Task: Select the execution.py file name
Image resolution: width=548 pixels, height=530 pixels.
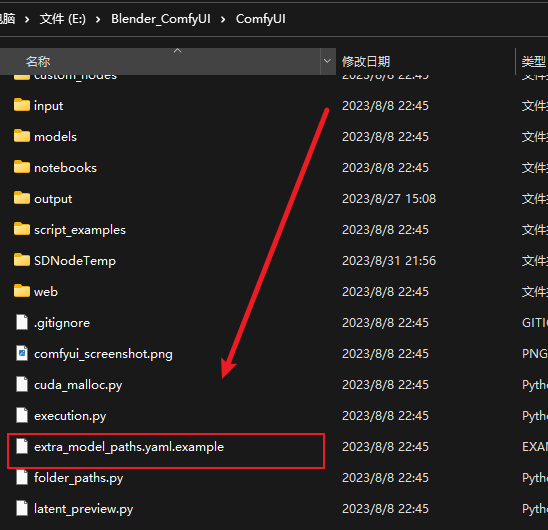Action: point(70,416)
